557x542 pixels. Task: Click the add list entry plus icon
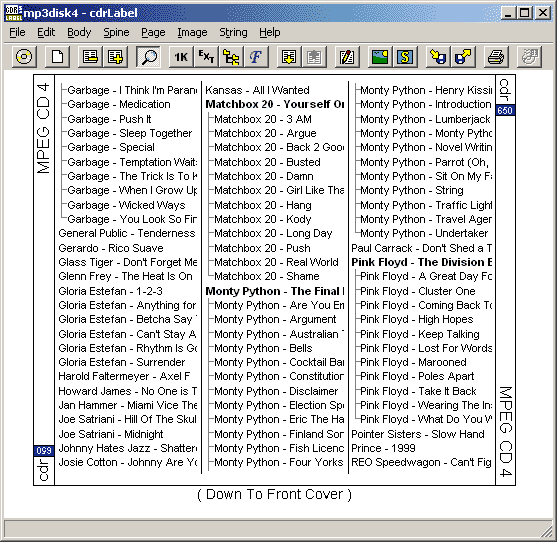(115, 57)
